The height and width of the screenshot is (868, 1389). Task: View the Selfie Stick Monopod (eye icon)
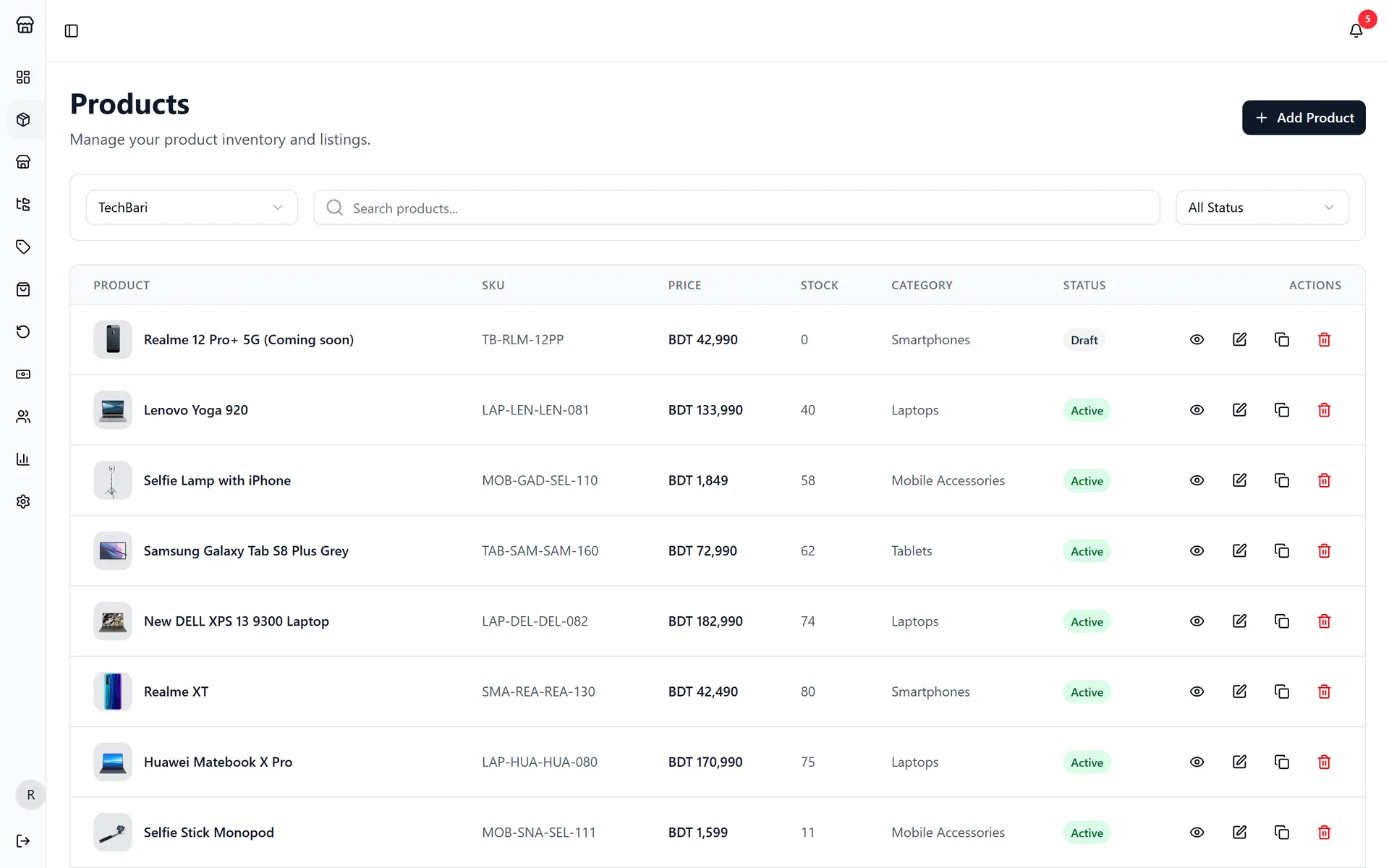pos(1197,833)
